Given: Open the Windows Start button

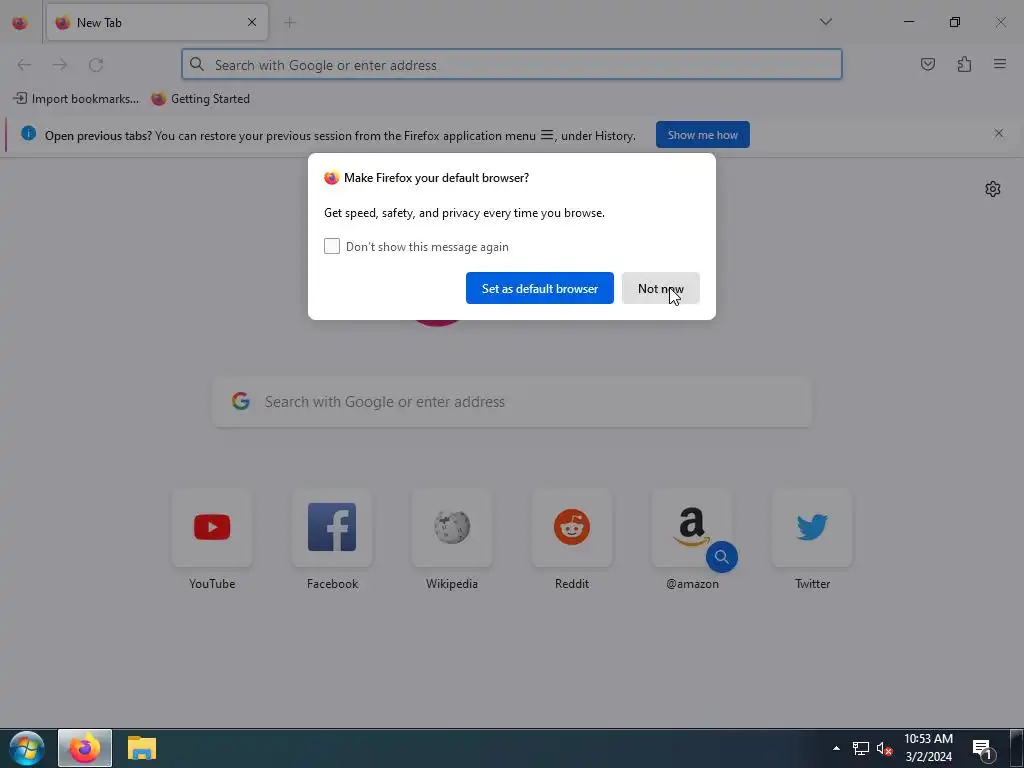Looking at the screenshot, I should point(27,748).
